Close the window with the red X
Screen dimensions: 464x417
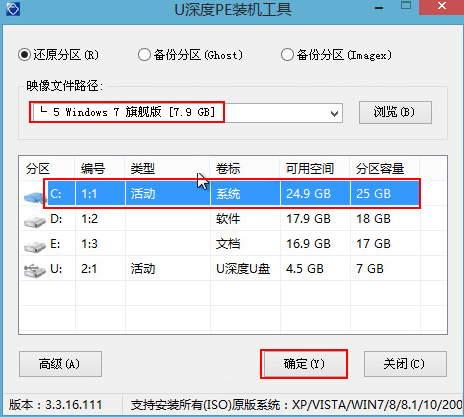[442, 6]
